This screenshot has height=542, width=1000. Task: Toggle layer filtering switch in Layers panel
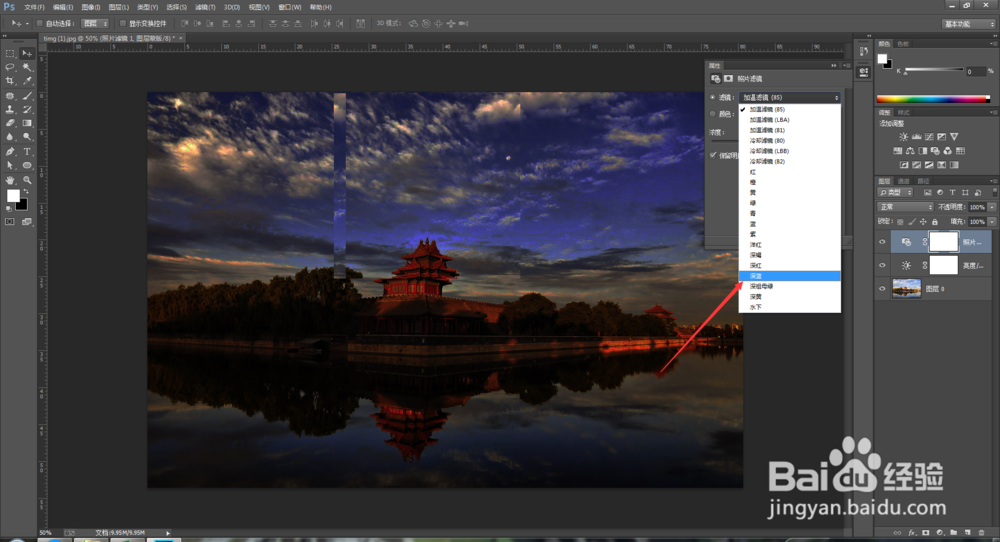pos(994,193)
